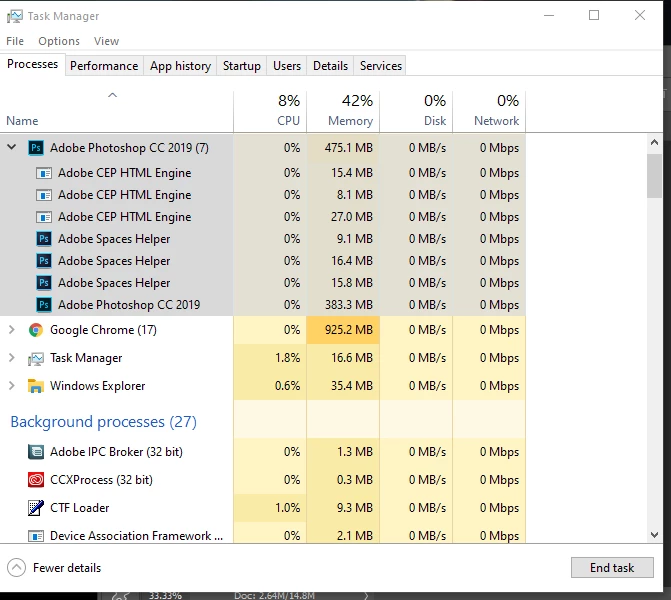This screenshot has height=600, width=671.
Task: Switch to the Users tab
Action: (x=287, y=66)
